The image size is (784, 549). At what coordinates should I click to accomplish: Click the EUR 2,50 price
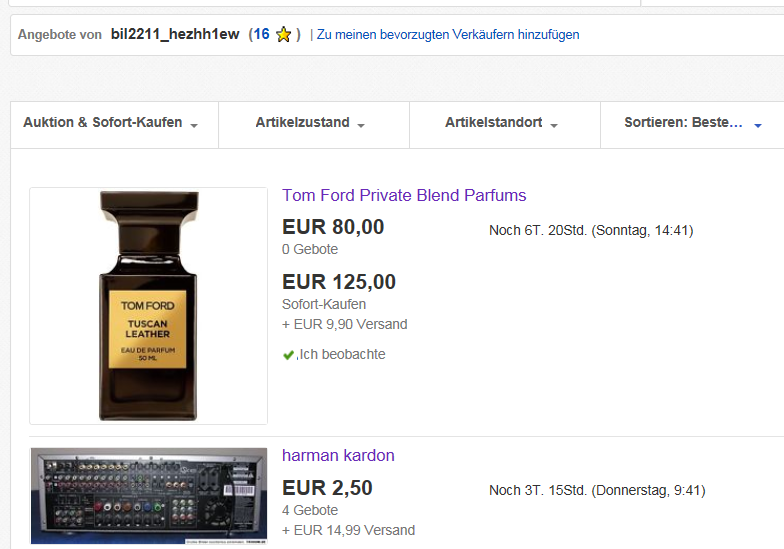tap(328, 488)
